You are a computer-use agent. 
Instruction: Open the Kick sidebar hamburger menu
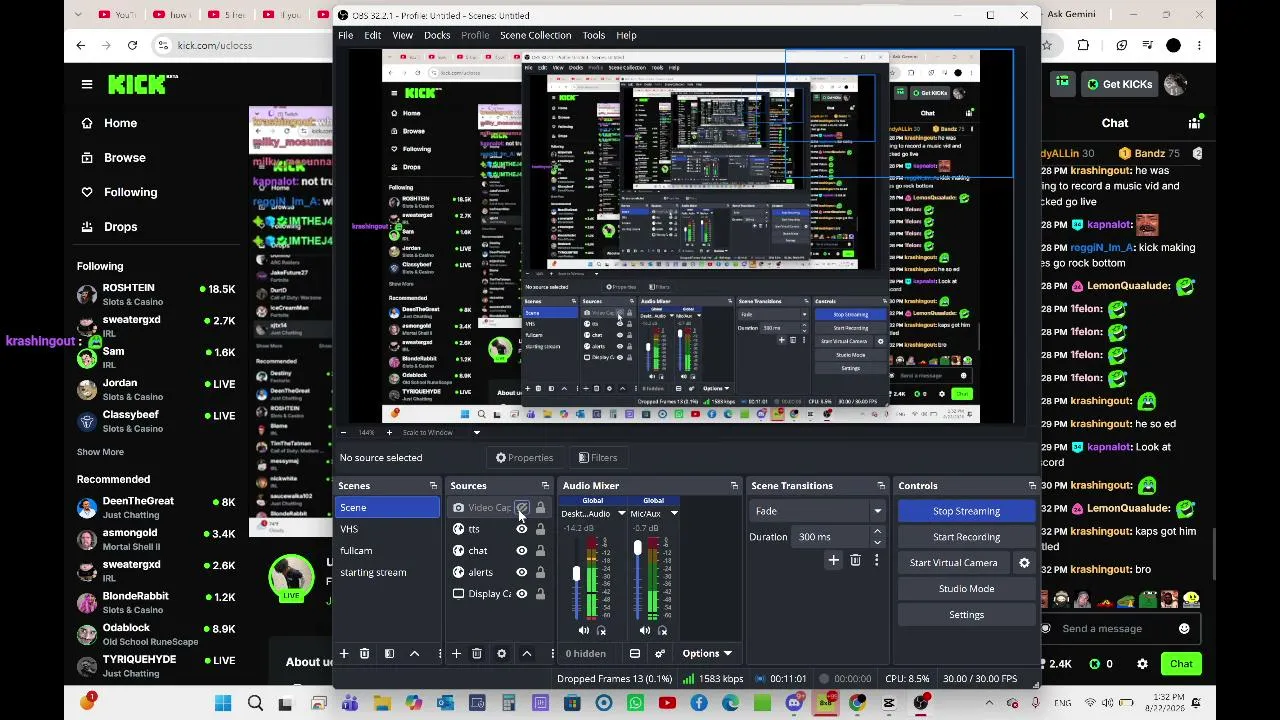click(87, 84)
